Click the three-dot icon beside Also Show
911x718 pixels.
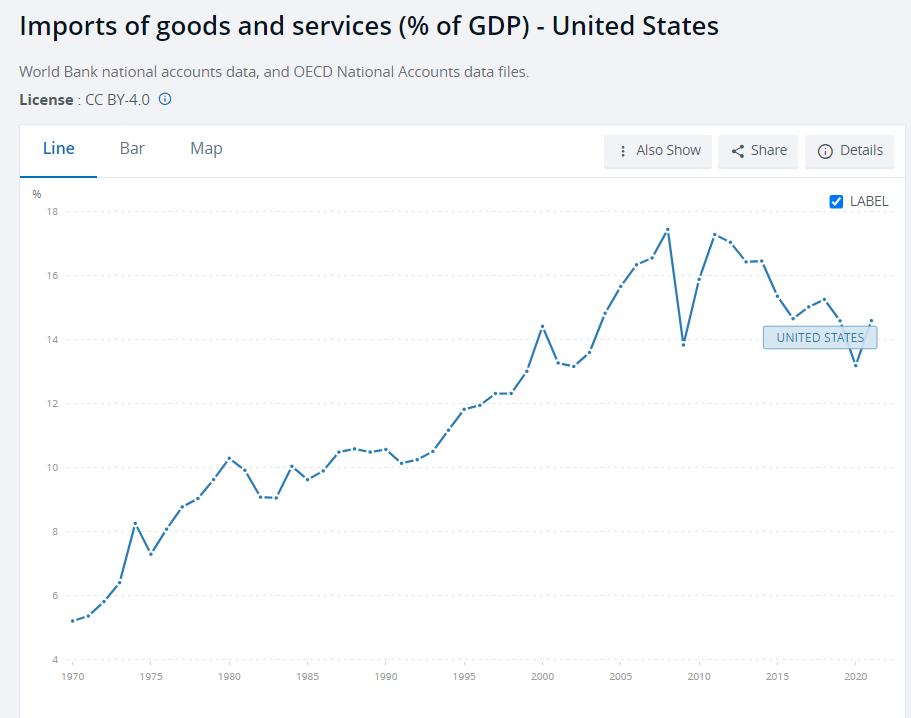coord(623,151)
